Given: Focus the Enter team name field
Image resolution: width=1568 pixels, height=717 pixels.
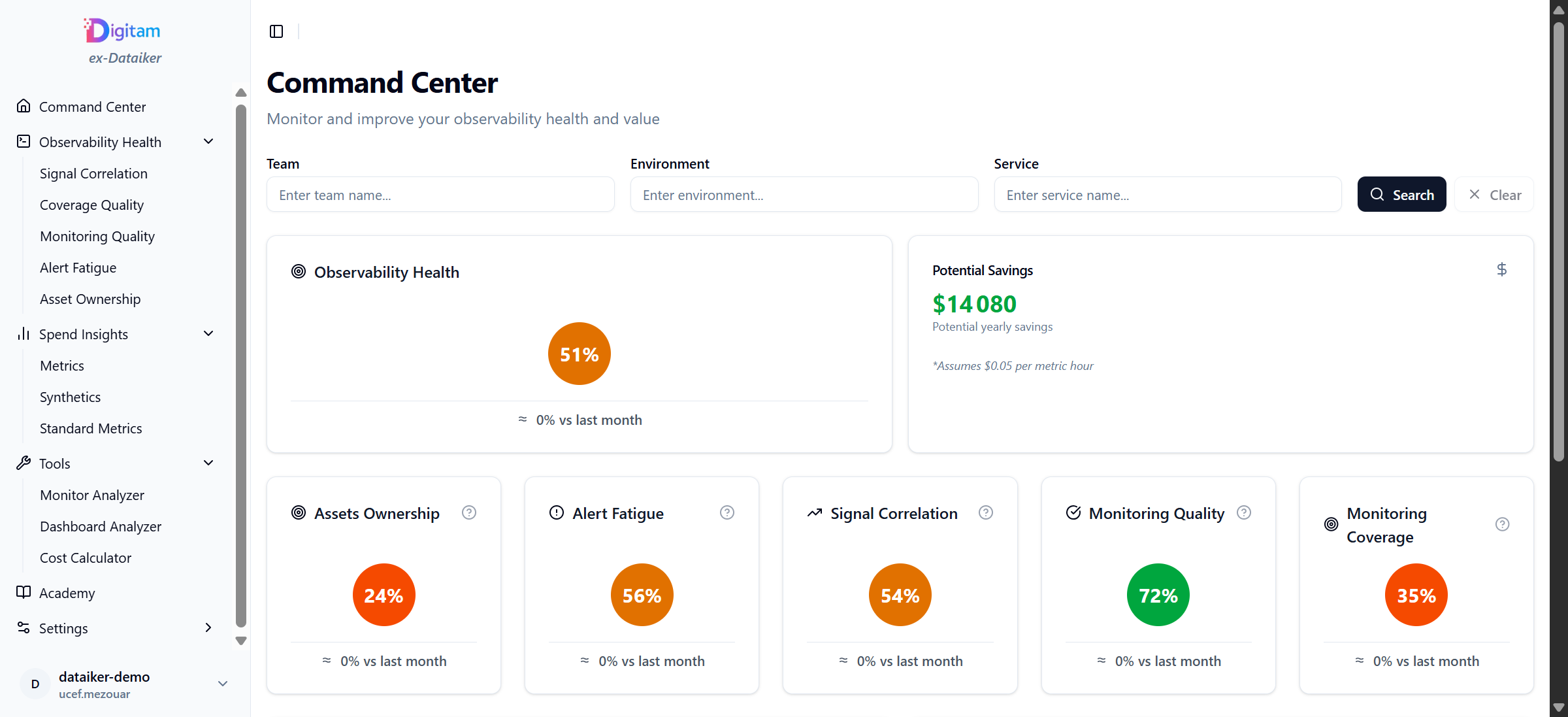Looking at the screenshot, I should [x=440, y=195].
